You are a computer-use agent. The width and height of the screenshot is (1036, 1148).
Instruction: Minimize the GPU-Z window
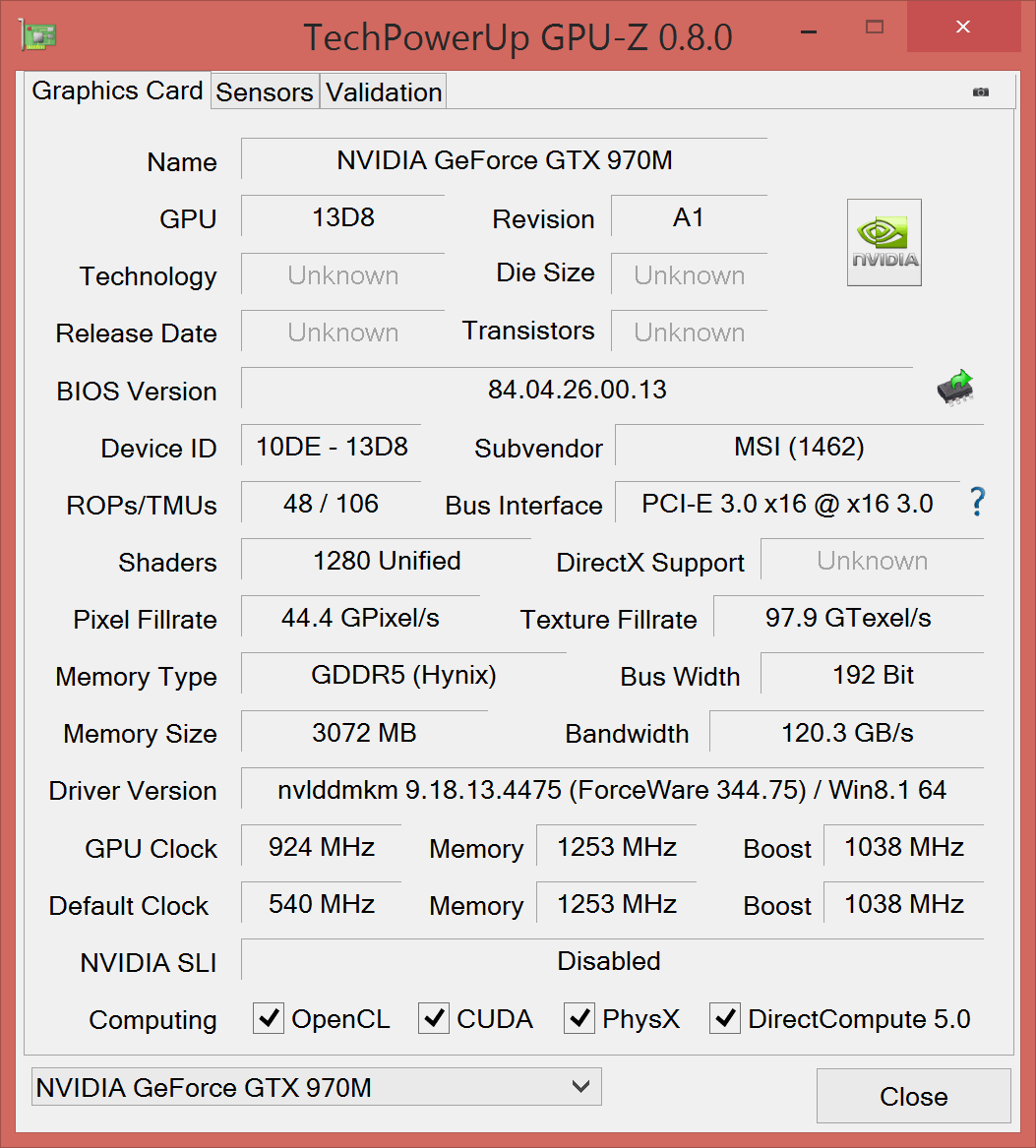click(x=808, y=27)
